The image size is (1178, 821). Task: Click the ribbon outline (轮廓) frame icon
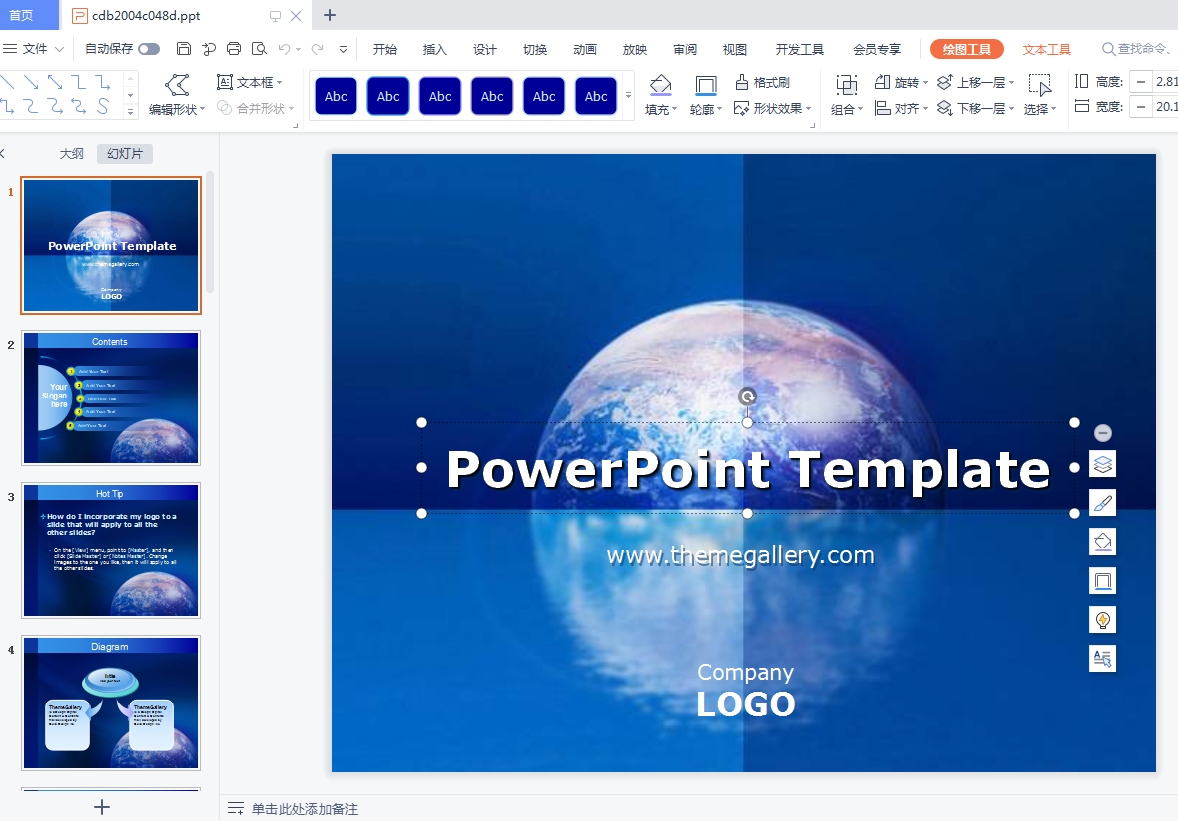click(705, 85)
